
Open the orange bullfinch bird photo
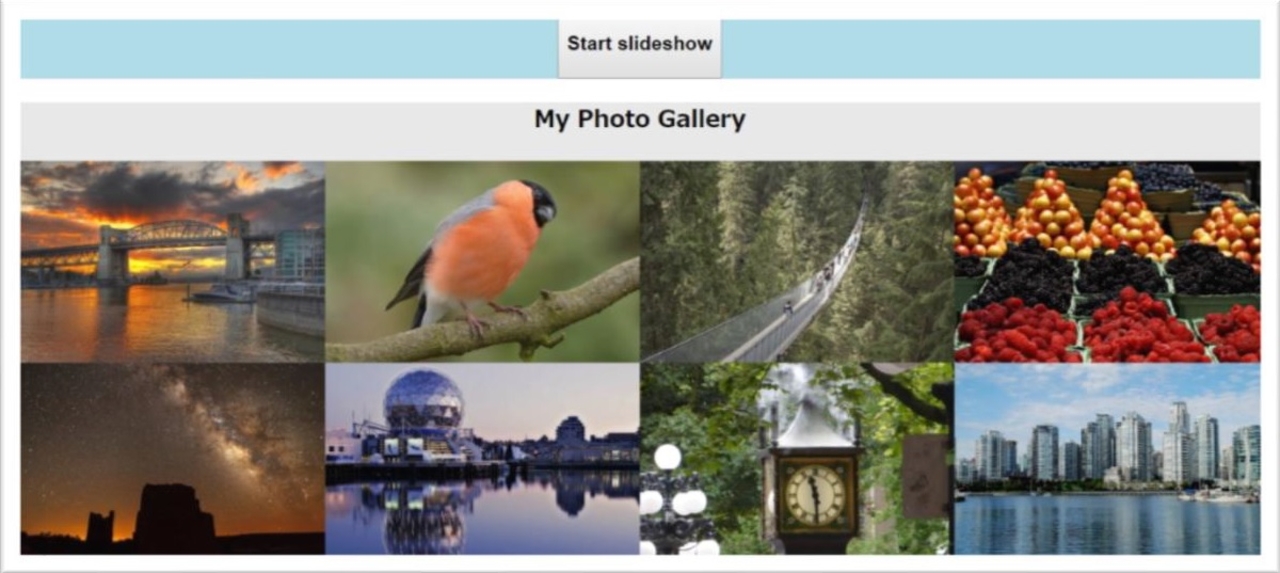pos(482,261)
